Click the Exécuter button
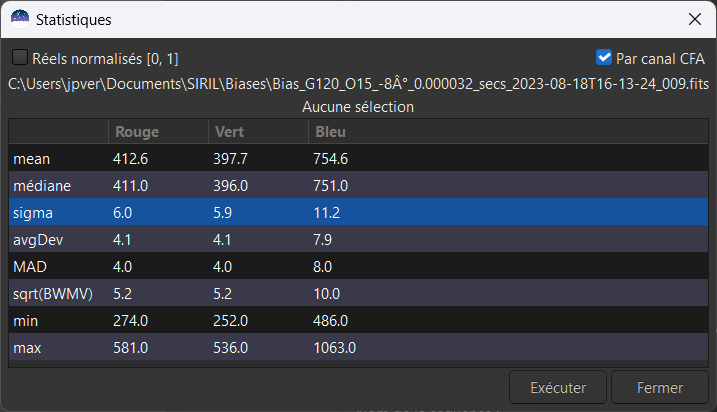The height and width of the screenshot is (412, 717). [558, 388]
